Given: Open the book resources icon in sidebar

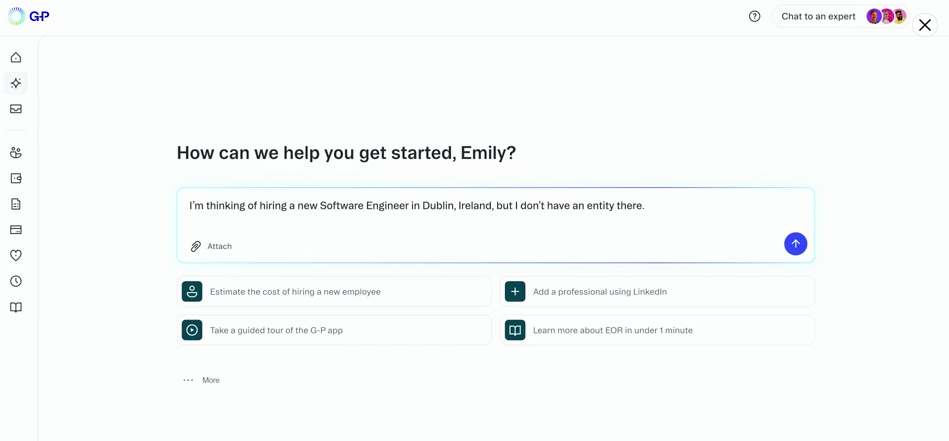Looking at the screenshot, I should point(16,308).
